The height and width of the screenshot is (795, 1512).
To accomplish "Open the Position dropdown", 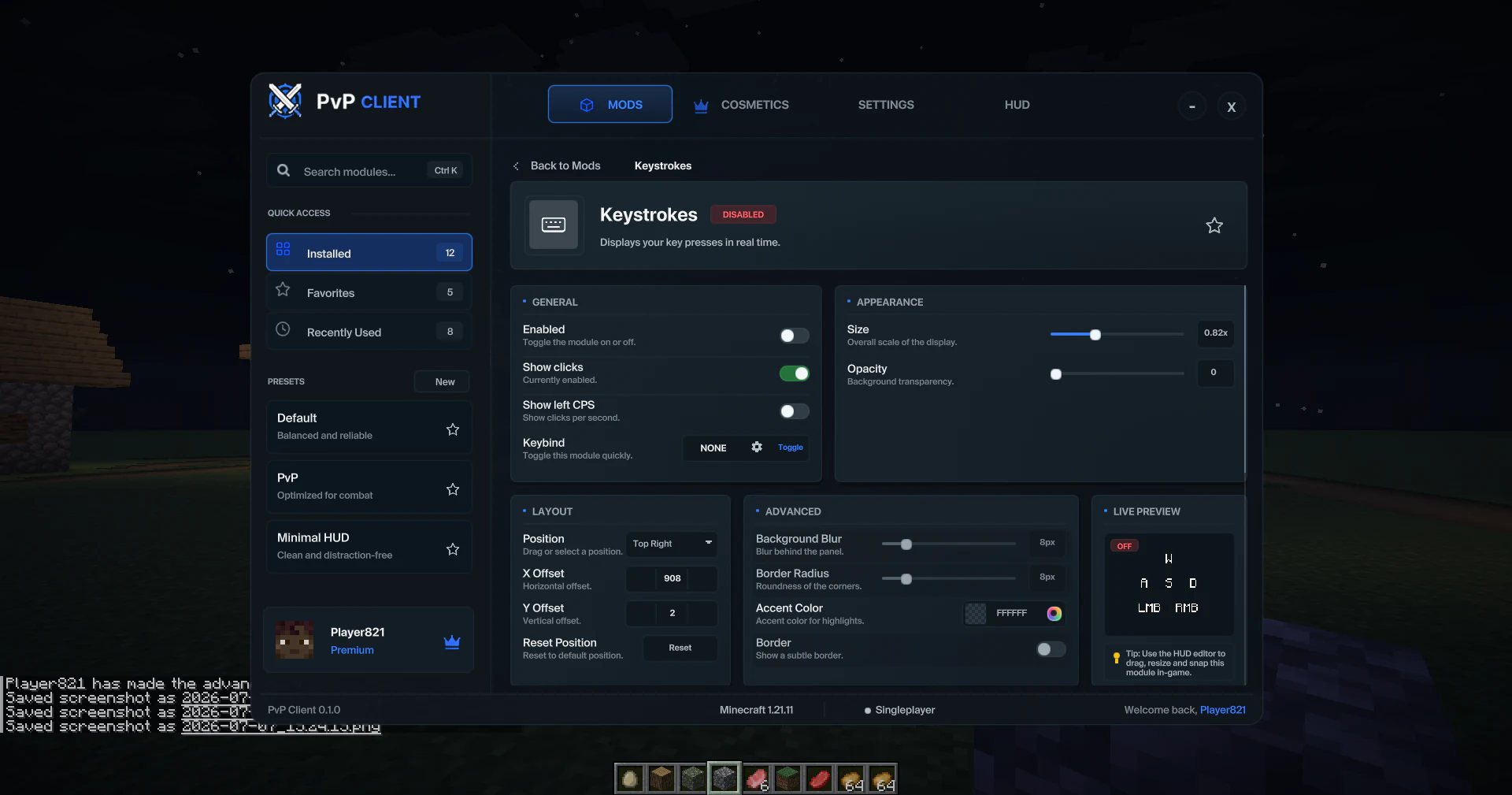I will [672, 544].
